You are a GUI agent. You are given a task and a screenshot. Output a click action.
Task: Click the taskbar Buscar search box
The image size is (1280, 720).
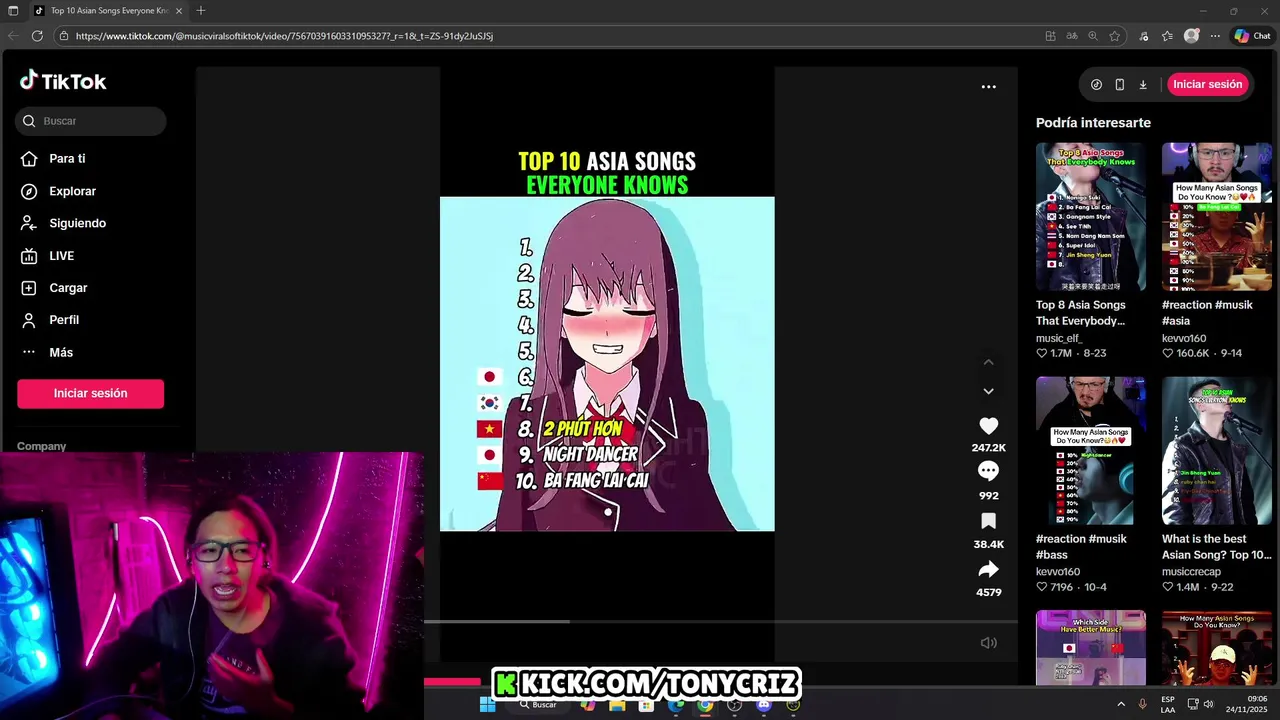click(x=539, y=705)
